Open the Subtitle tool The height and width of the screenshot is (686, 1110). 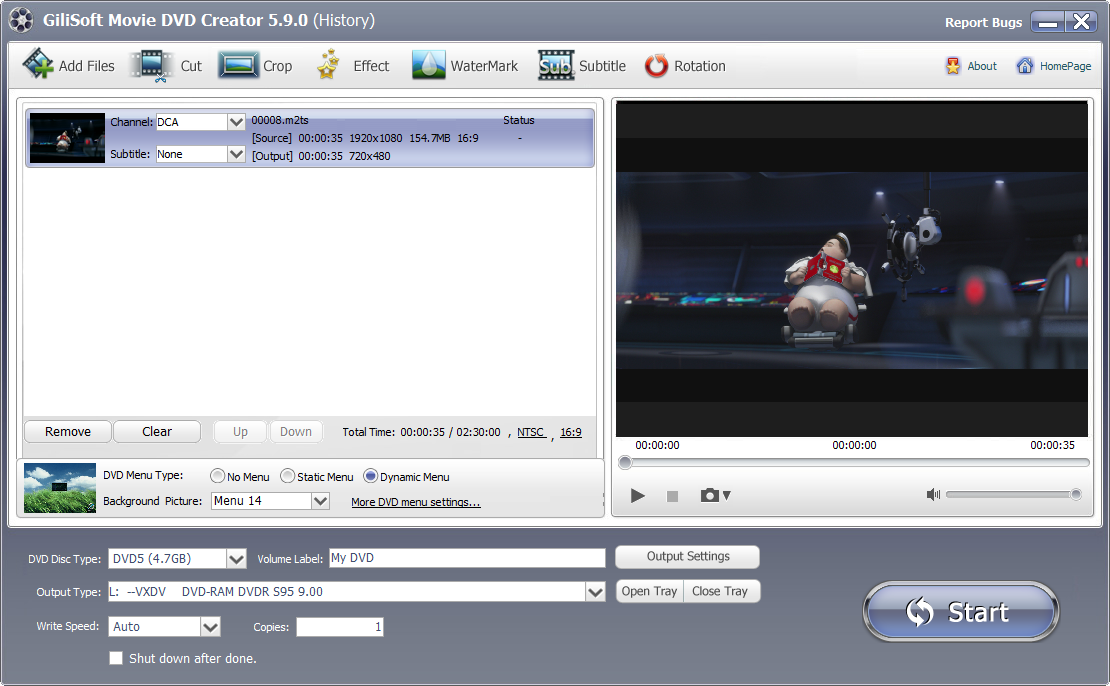(x=555, y=66)
